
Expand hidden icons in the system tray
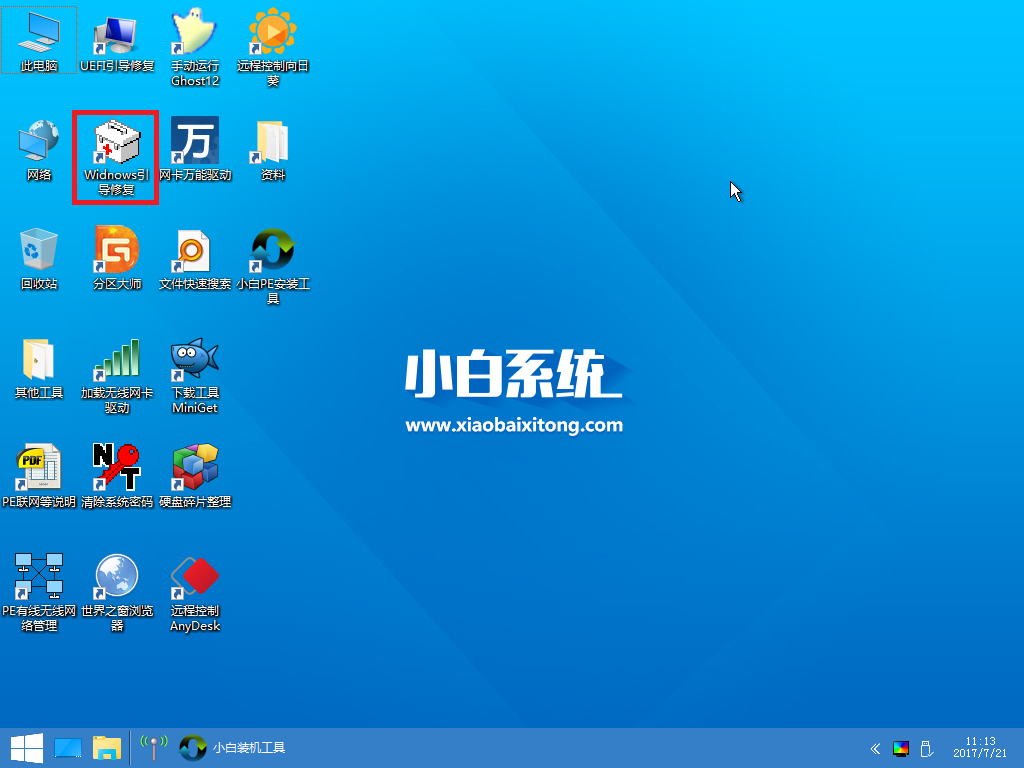tap(875, 748)
